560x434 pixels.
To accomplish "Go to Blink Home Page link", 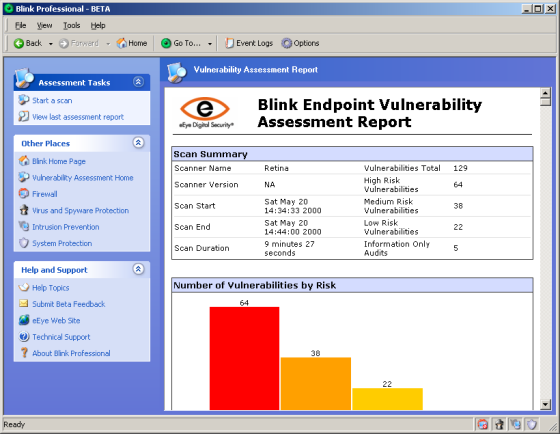I will (59, 161).
